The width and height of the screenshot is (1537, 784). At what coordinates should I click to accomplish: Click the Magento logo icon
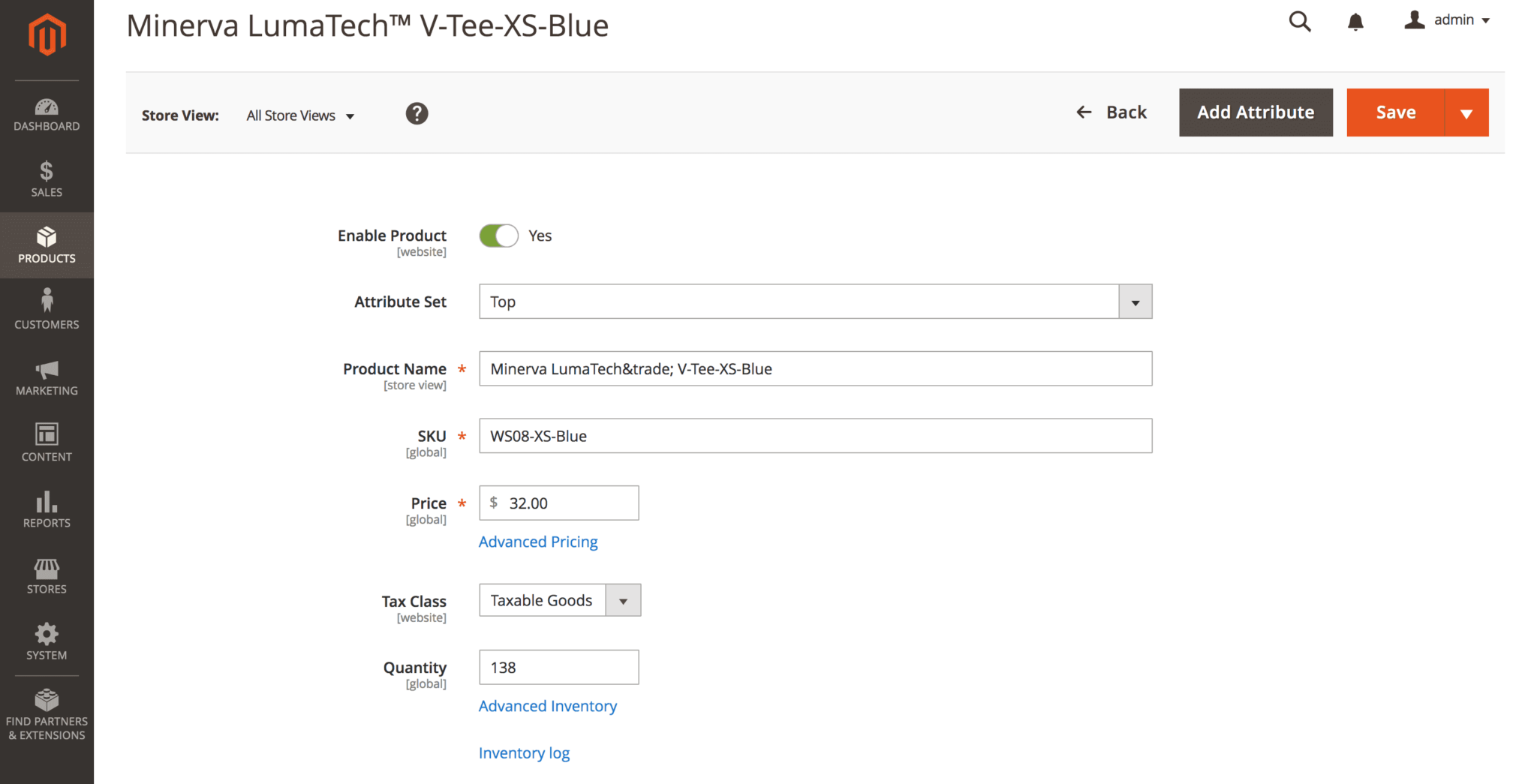click(47, 35)
